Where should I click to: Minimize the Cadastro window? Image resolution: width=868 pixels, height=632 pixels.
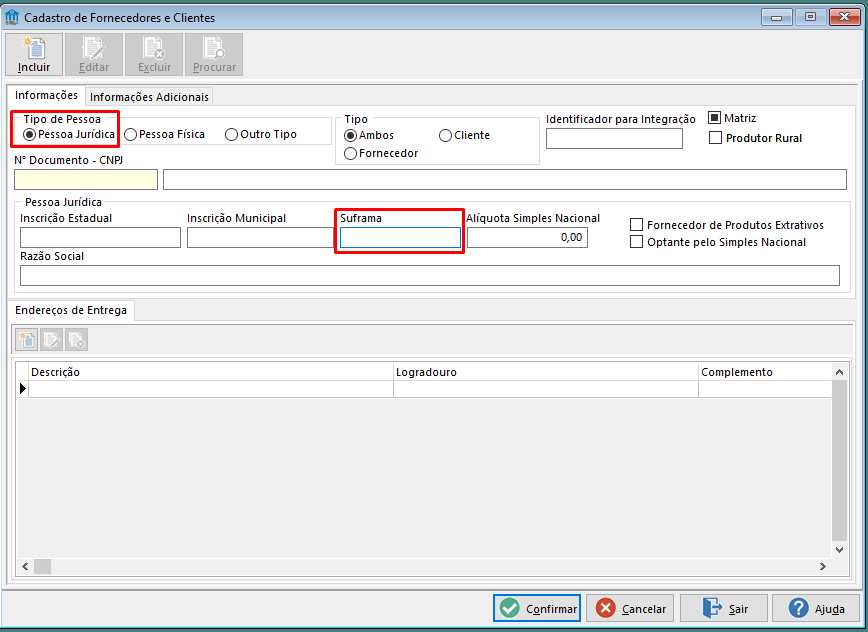776,17
